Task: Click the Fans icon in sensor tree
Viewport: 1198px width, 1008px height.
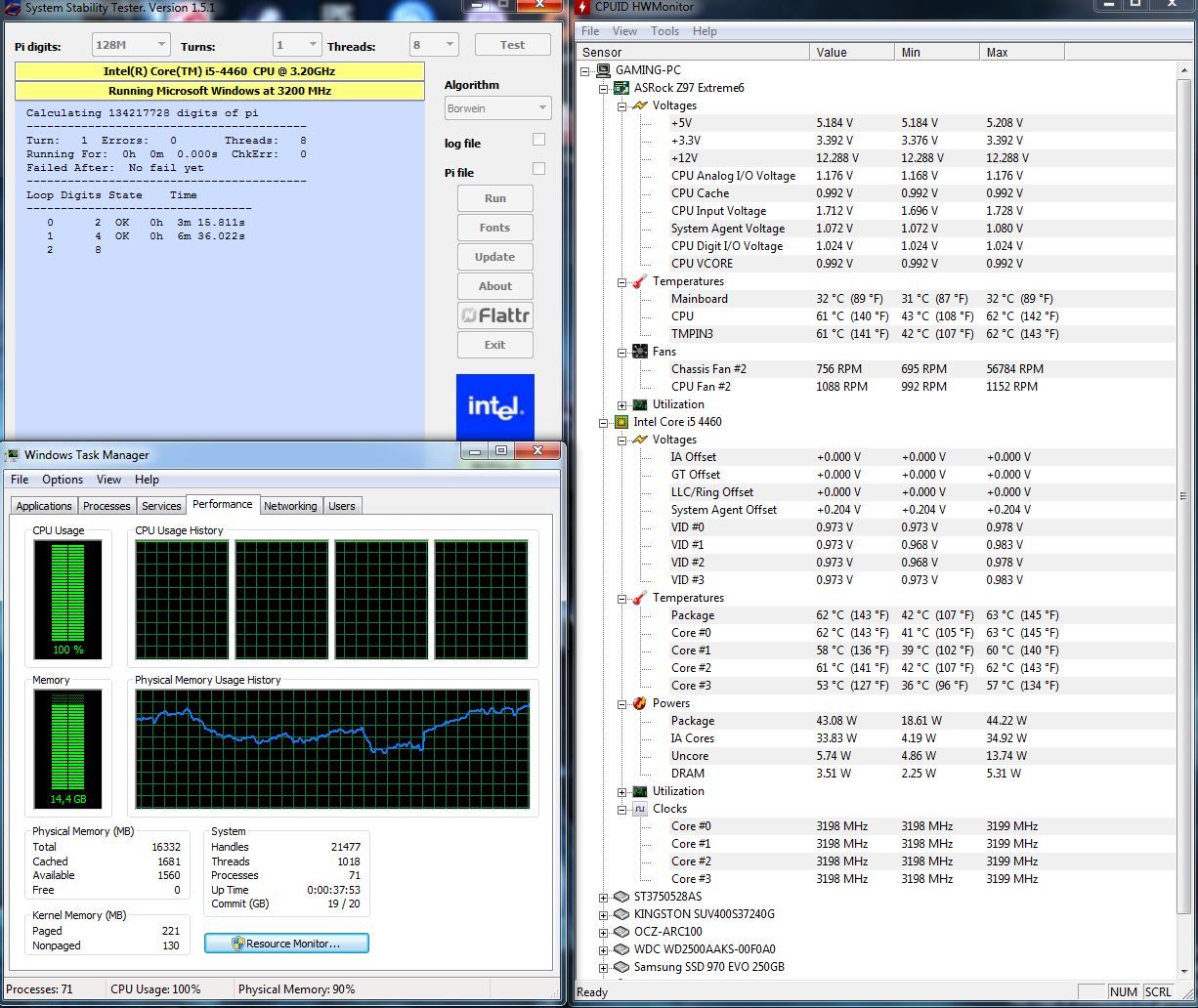Action: pos(640,352)
